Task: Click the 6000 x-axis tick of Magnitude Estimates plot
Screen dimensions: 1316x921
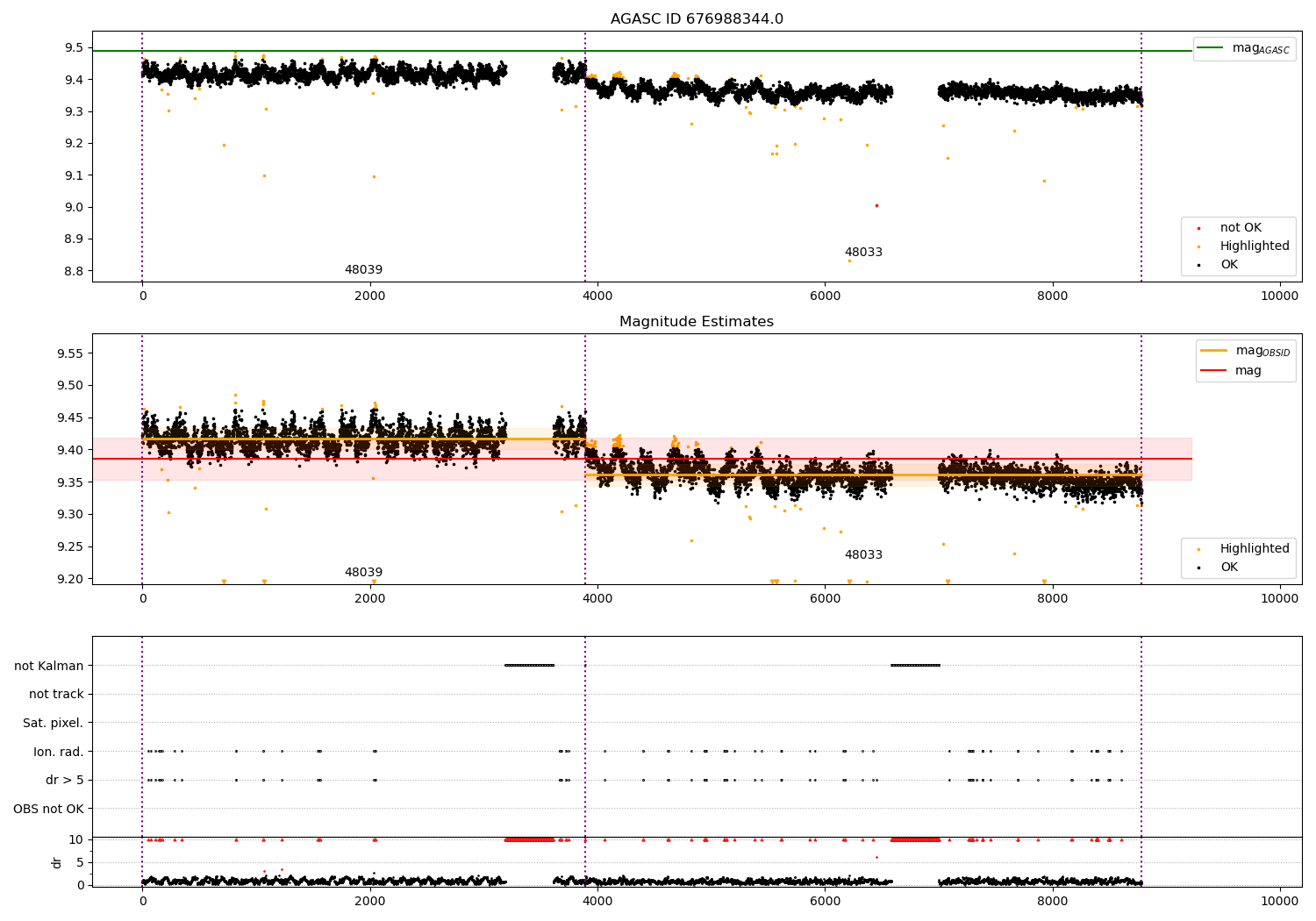Action: (825, 599)
